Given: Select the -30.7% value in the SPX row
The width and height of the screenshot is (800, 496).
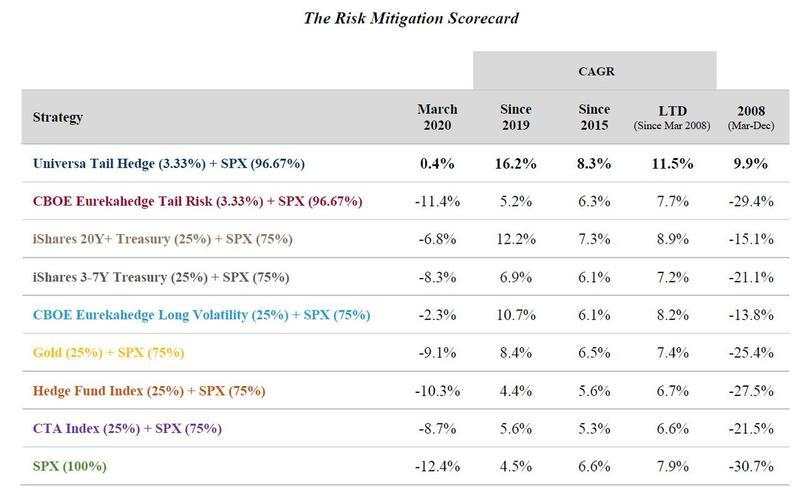Looking at the screenshot, I should pyautogui.click(x=754, y=467).
